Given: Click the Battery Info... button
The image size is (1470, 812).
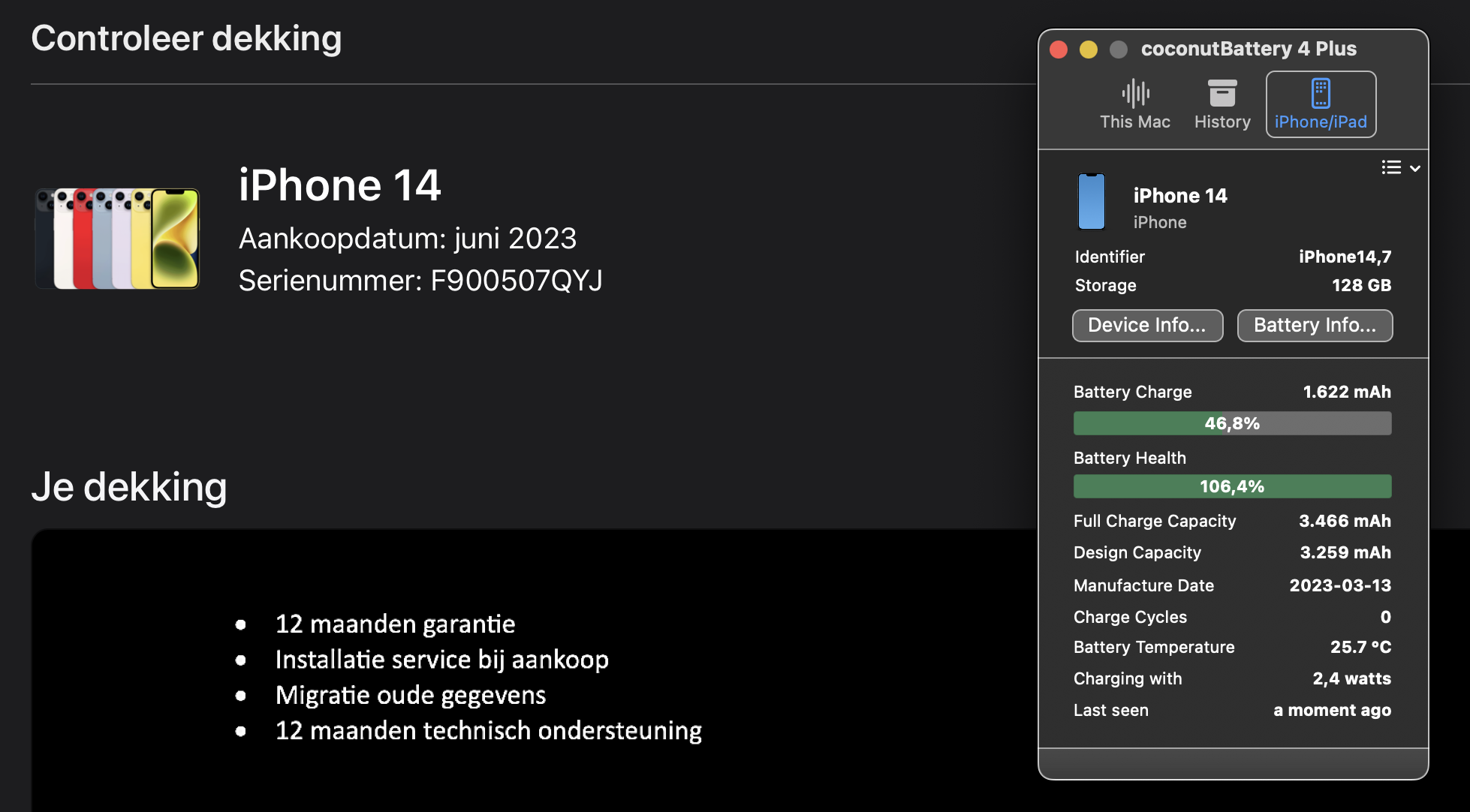Looking at the screenshot, I should (1315, 325).
